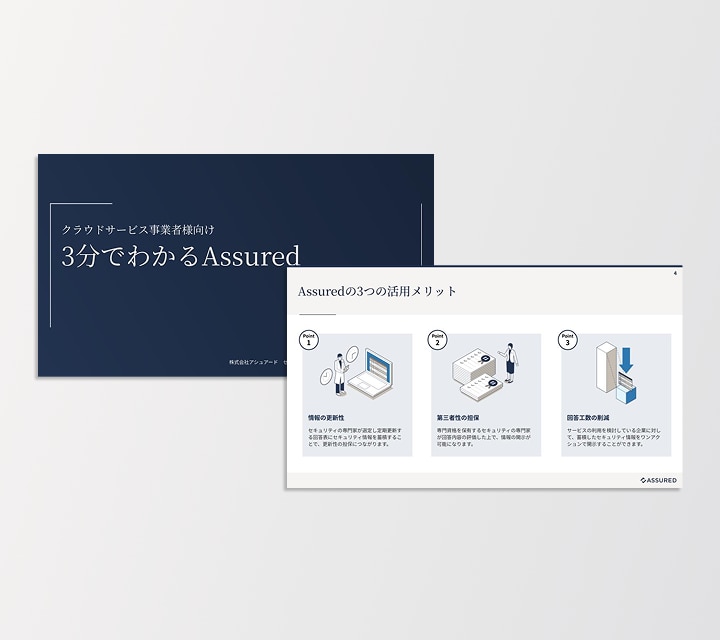Click the Point 2 circle badge
This screenshot has width=720, height=640.
[x=438, y=340]
